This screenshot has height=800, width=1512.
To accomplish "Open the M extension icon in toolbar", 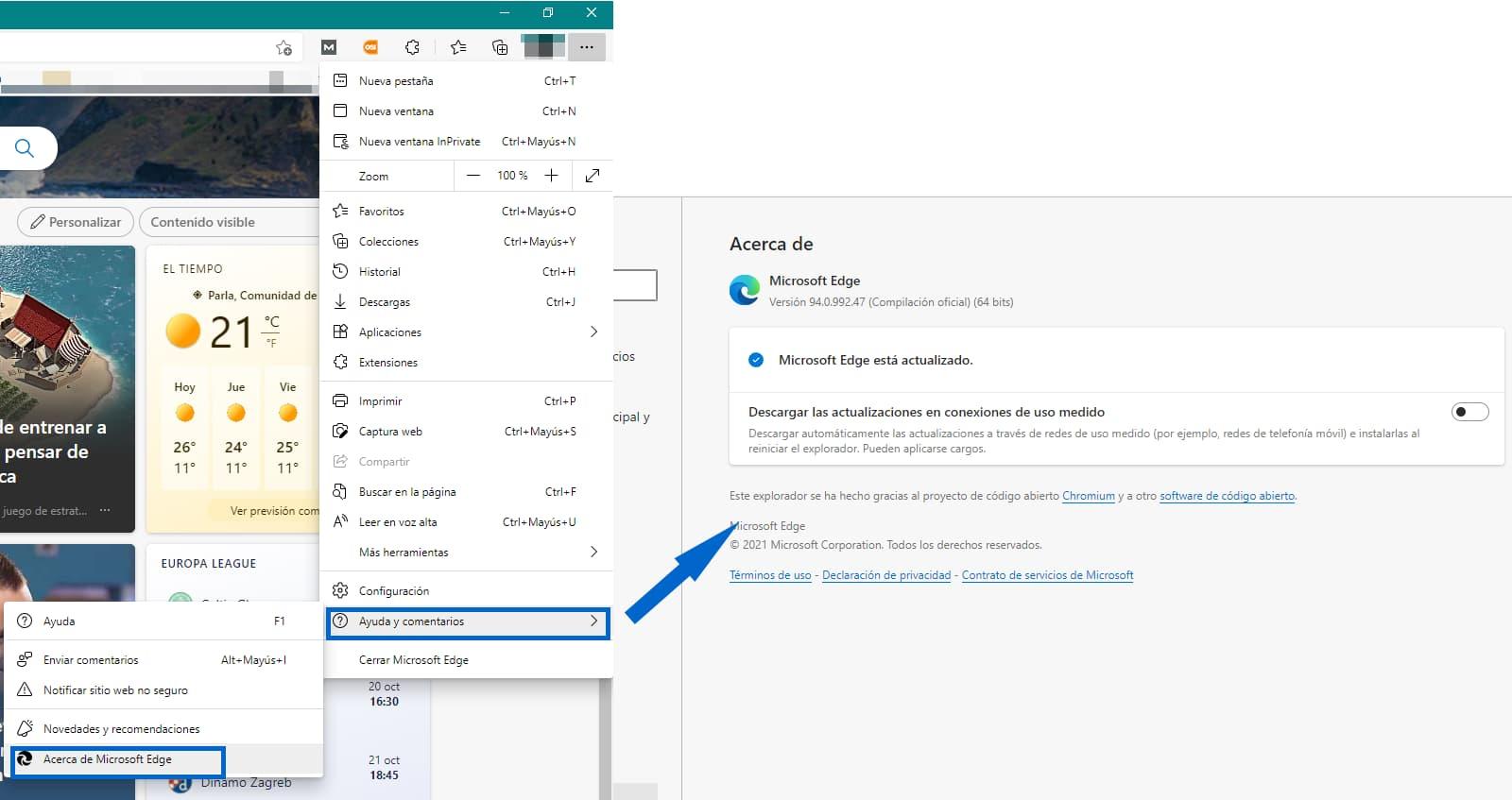I will [329, 47].
